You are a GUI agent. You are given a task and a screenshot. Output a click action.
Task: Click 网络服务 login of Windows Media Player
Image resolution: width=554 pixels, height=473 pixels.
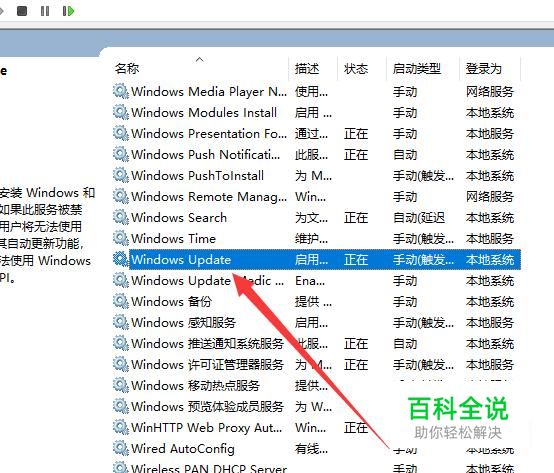pos(490,92)
